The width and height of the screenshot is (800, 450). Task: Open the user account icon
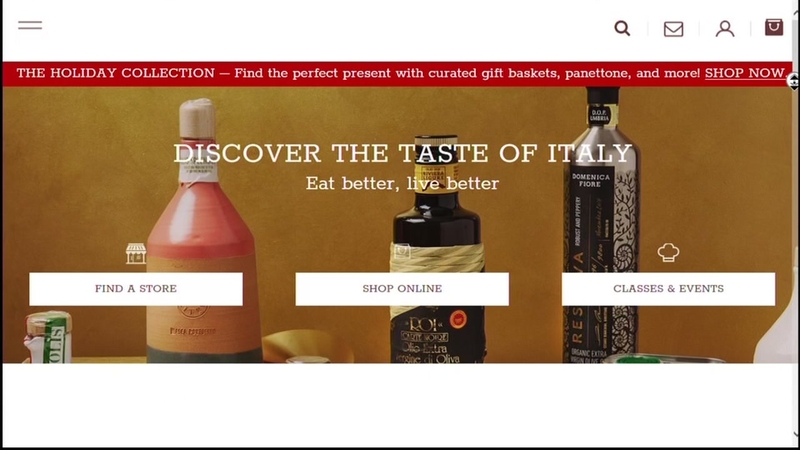point(724,29)
